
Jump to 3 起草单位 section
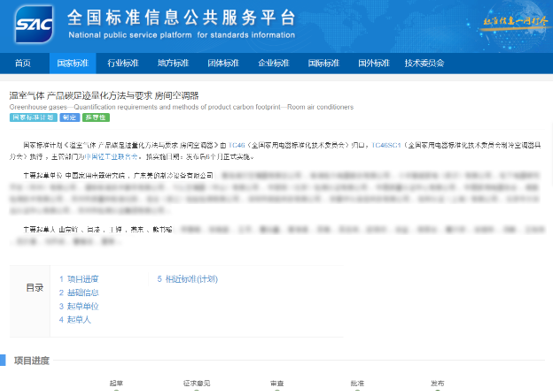pos(79,306)
